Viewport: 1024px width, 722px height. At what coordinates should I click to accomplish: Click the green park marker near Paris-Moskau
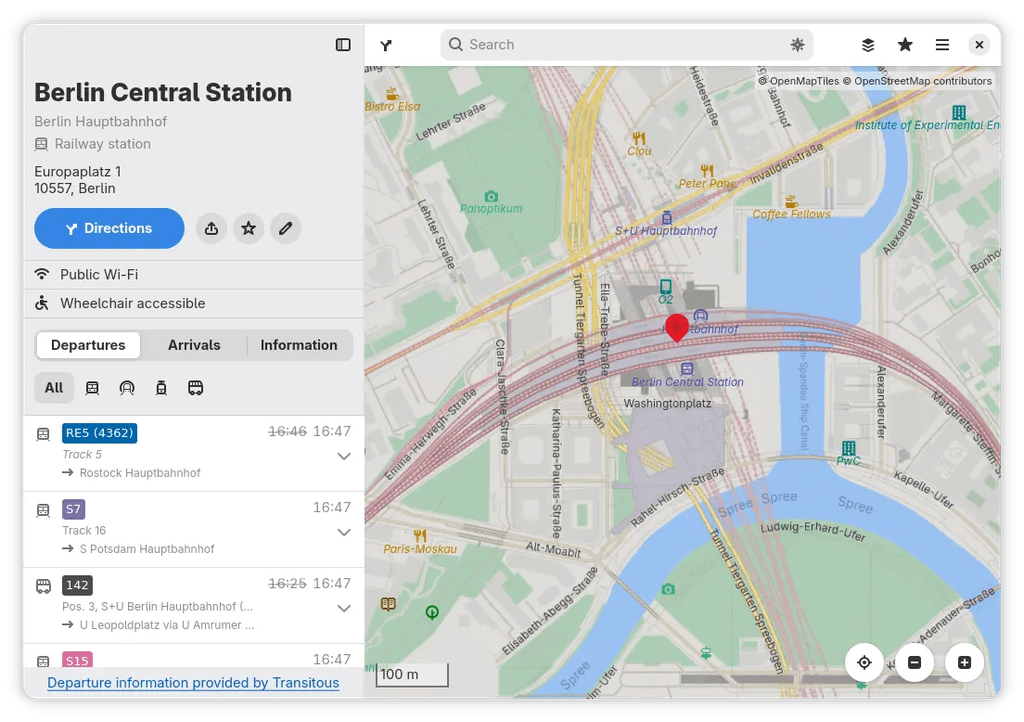(x=432, y=612)
